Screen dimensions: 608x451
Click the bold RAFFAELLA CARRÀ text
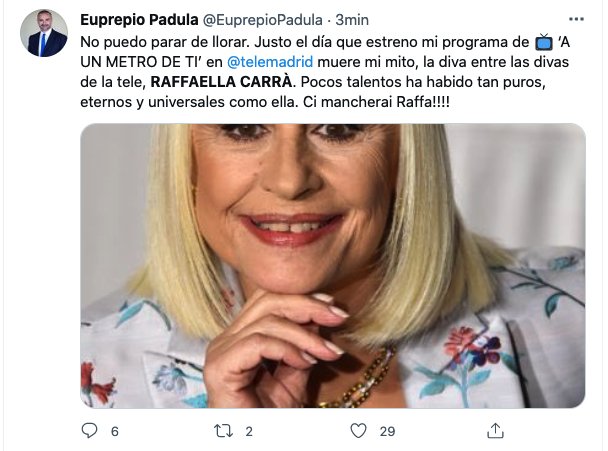221,82
